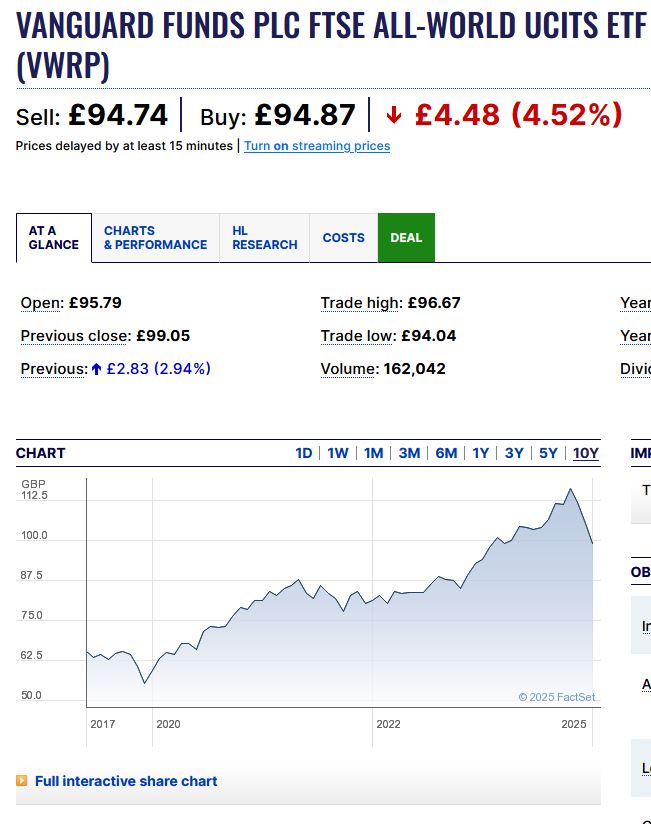Set chart range to 1D
Viewport: 651px width, 824px height.
tap(304, 453)
